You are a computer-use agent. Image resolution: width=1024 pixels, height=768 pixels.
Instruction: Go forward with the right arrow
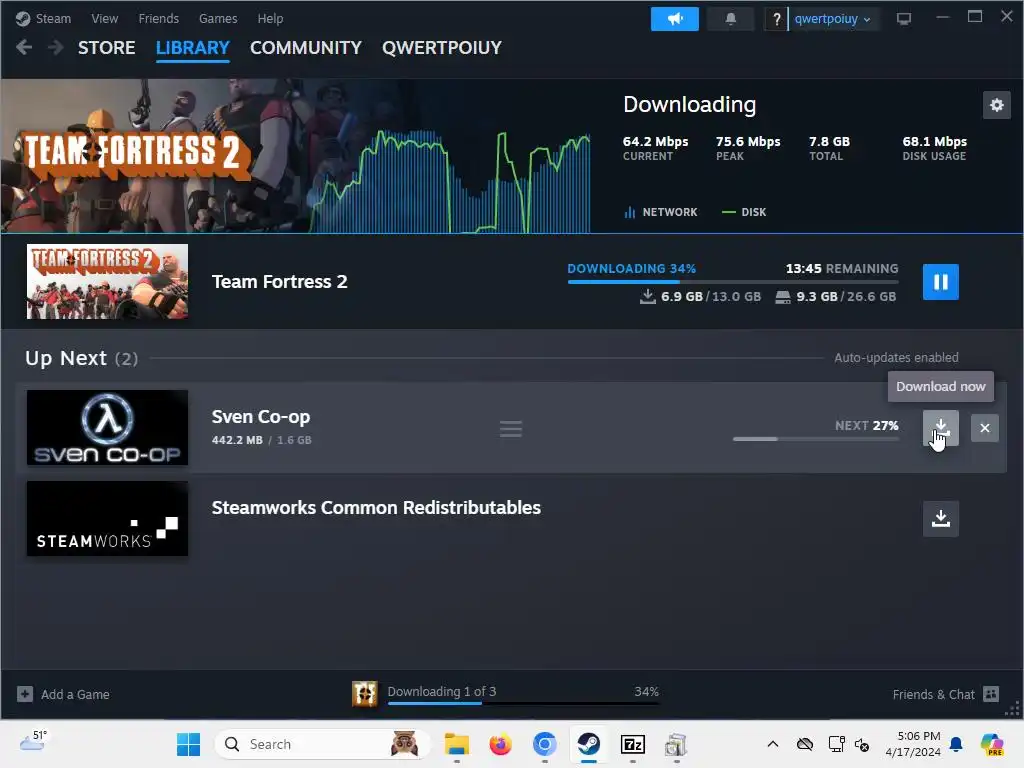tap(56, 48)
